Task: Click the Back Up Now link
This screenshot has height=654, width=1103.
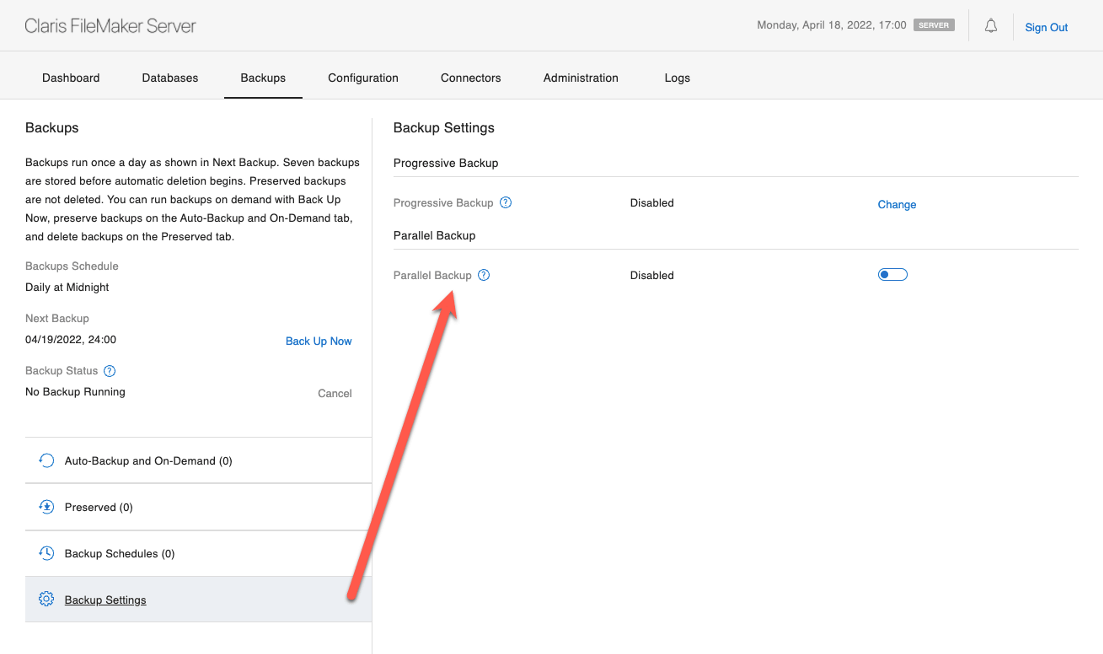Action: (318, 341)
